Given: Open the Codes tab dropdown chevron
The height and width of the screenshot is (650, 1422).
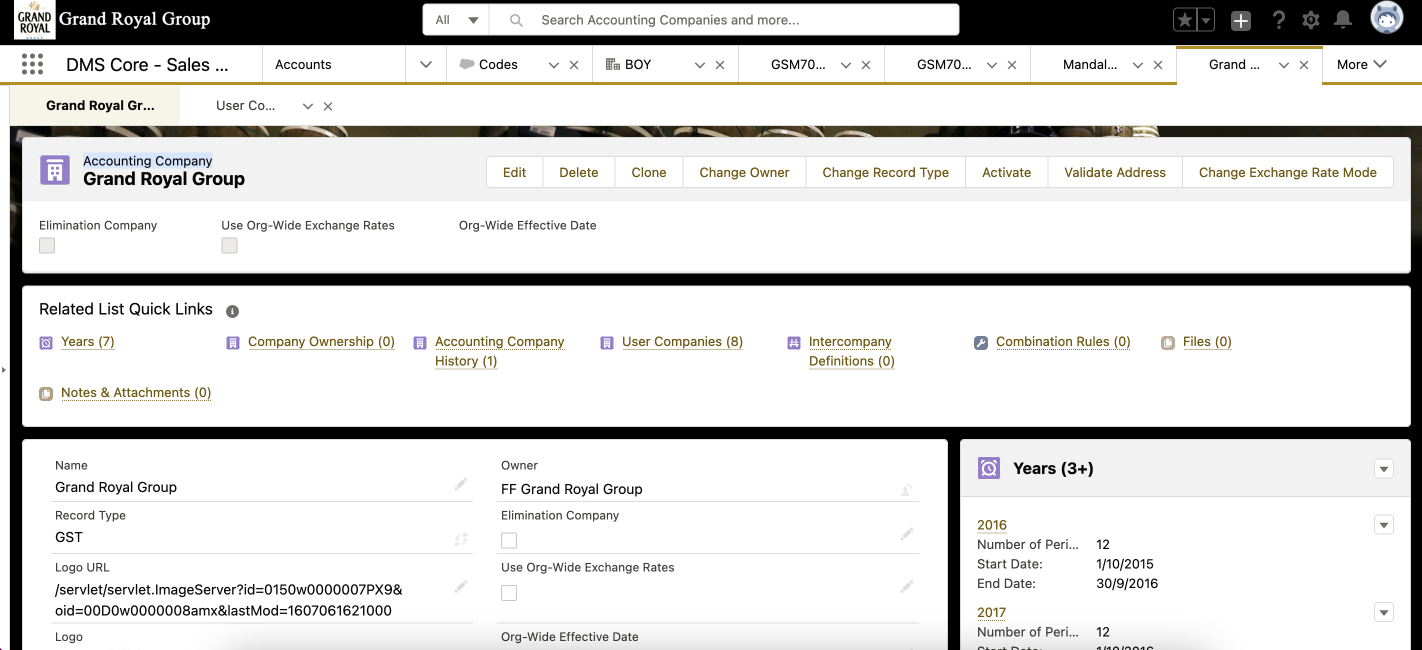Looking at the screenshot, I should 553,65.
